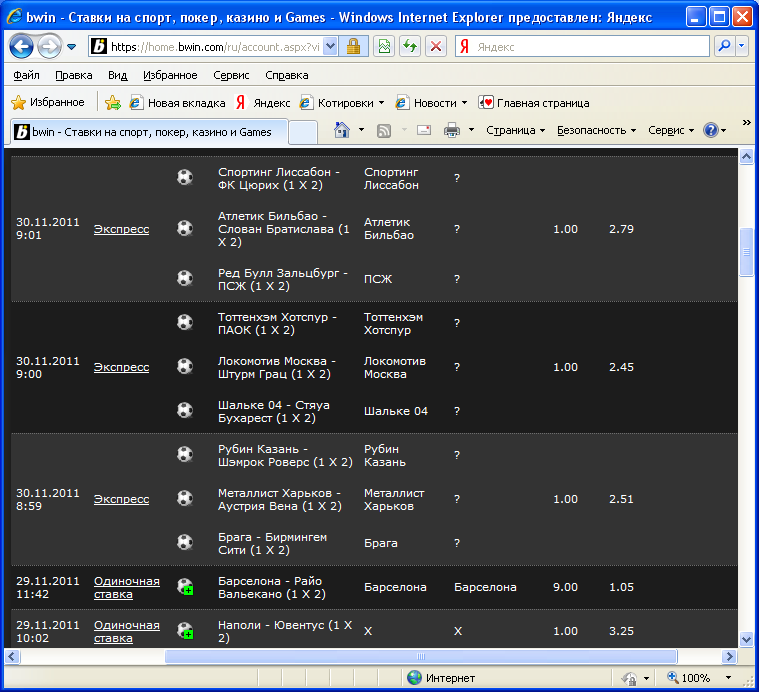The image size is (759, 692).
Task: Click the horizontal scrollbar left arrow
Action: point(13,657)
